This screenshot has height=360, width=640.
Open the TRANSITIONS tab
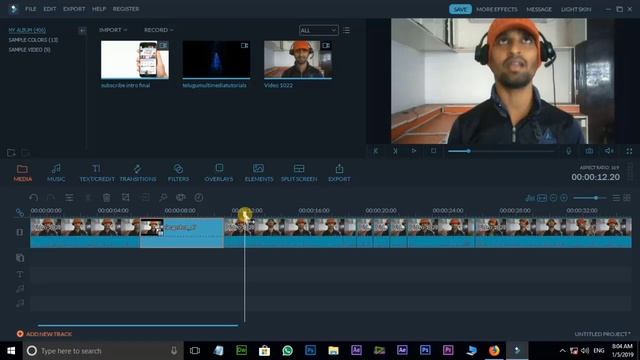point(138,173)
